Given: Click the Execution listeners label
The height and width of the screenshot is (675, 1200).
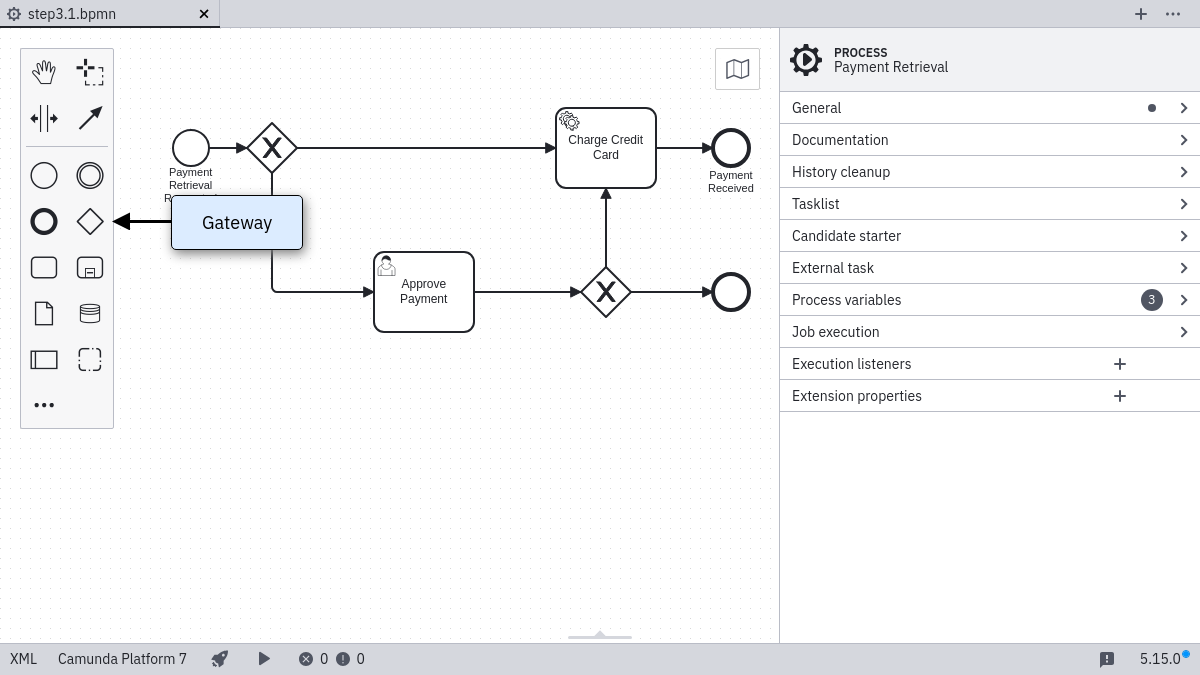Looking at the screenshot, I should [x=851, y=364].
